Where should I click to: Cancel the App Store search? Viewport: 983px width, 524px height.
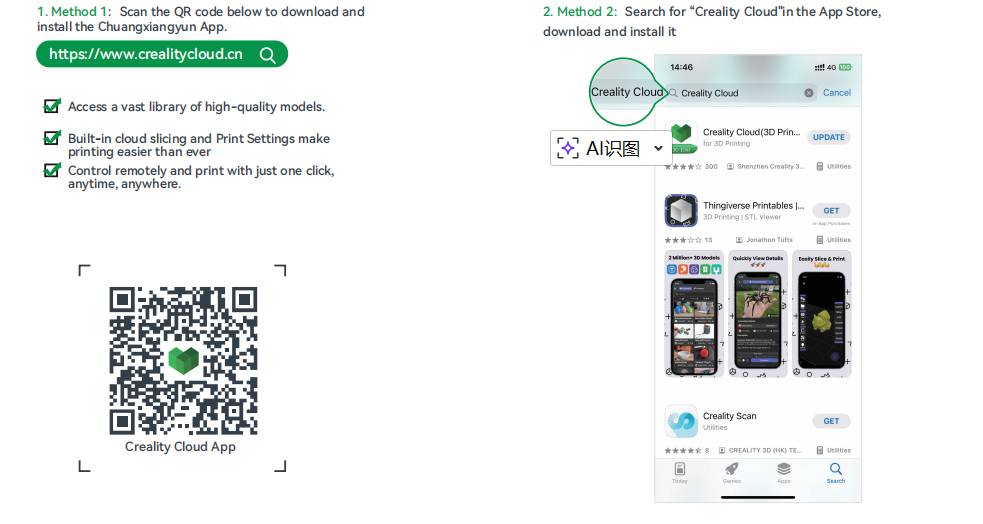pyautogui.click(x=837, y=93)
